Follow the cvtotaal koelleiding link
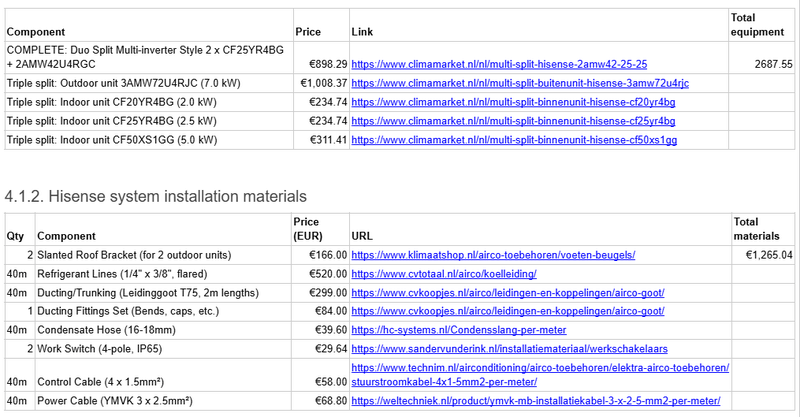 pos(444,274)
